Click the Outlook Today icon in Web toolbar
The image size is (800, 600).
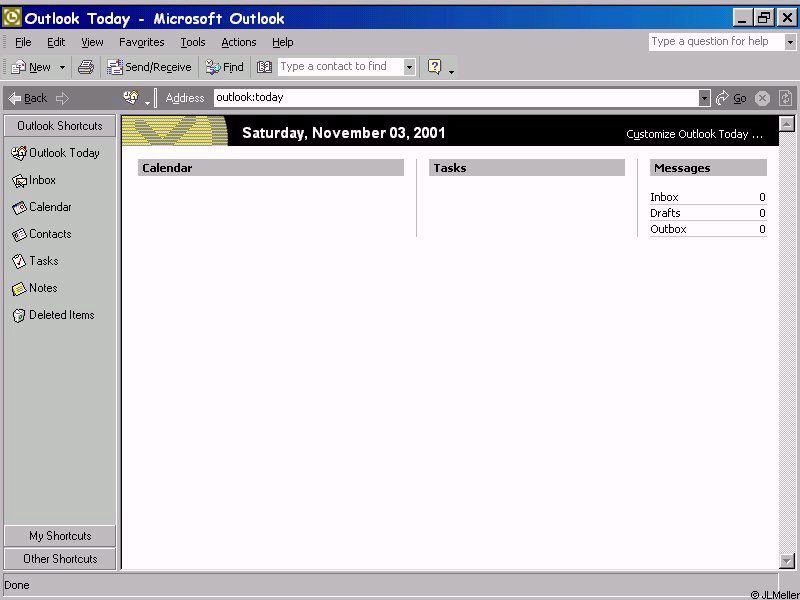pyautogui.click(x=131, y=97)
